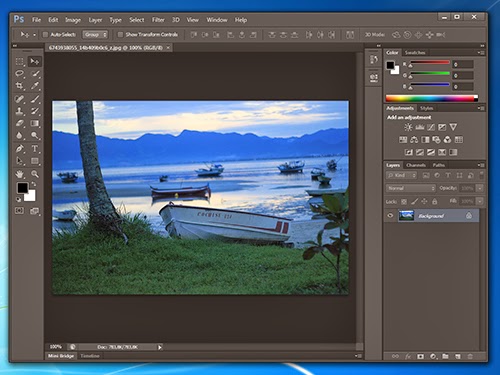500x375 pixels.
Task: Select the Dodge tool
Action: pos(35,135)
